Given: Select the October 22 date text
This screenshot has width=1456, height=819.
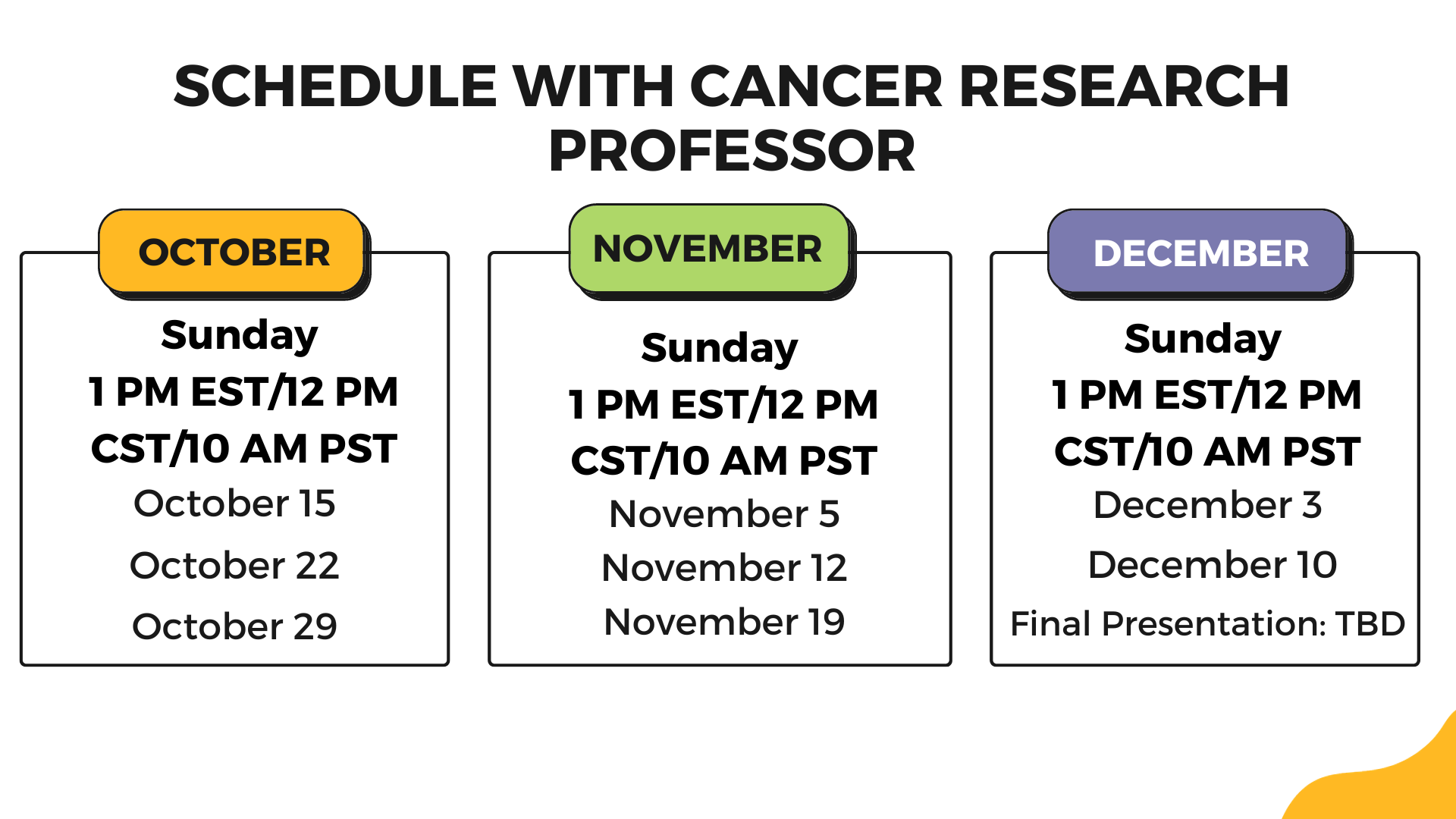Looking at the screenshot, I should click(234, 566).
